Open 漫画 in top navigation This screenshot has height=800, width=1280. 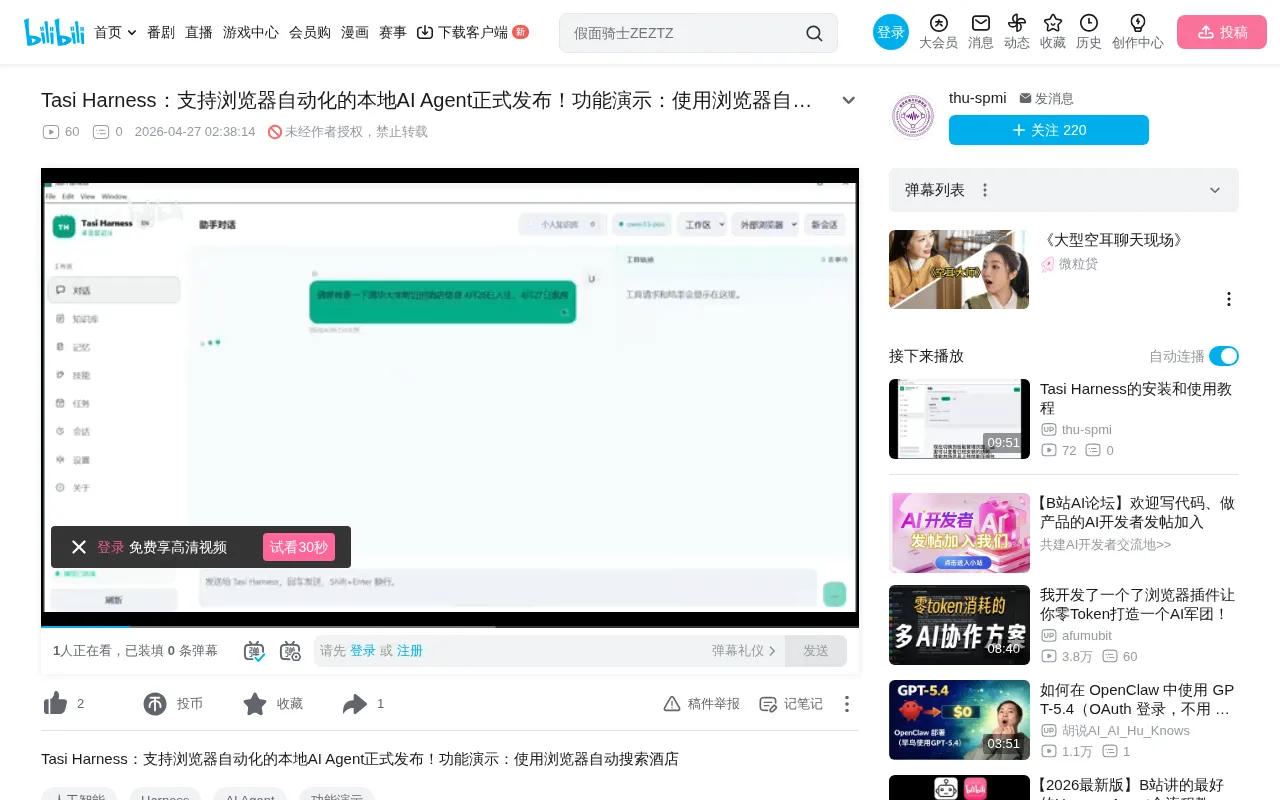pyautogui.click(x=355, y=32)
